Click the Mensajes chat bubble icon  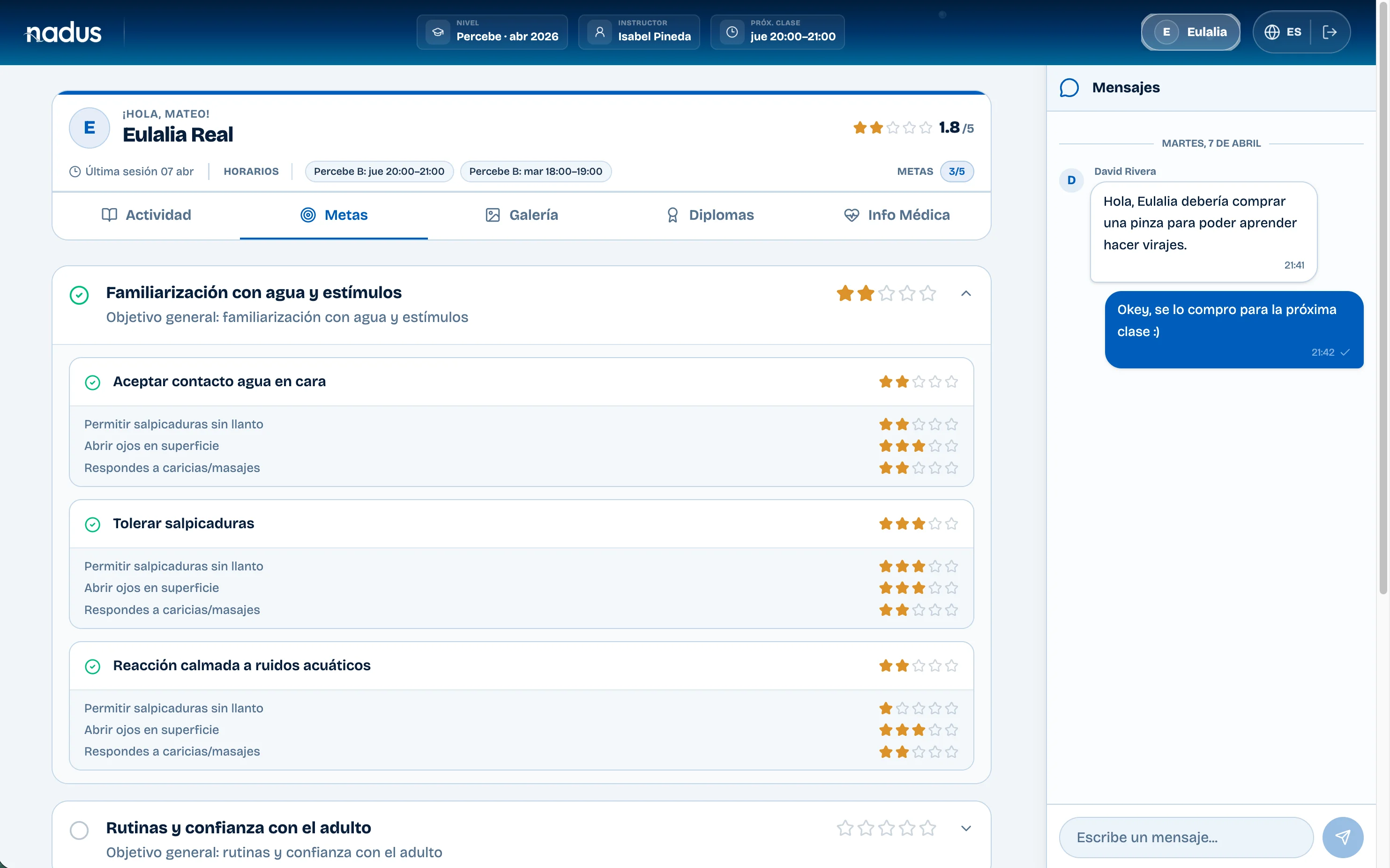1069,88
